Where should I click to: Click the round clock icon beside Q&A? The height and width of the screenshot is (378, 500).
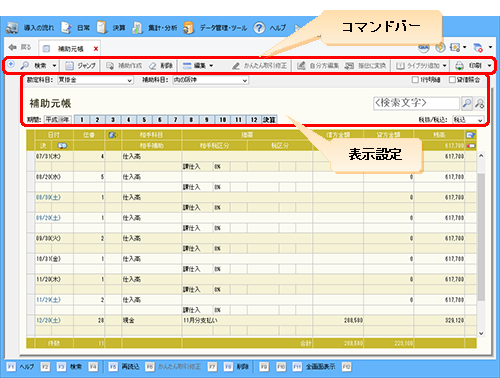coord(440,48)
